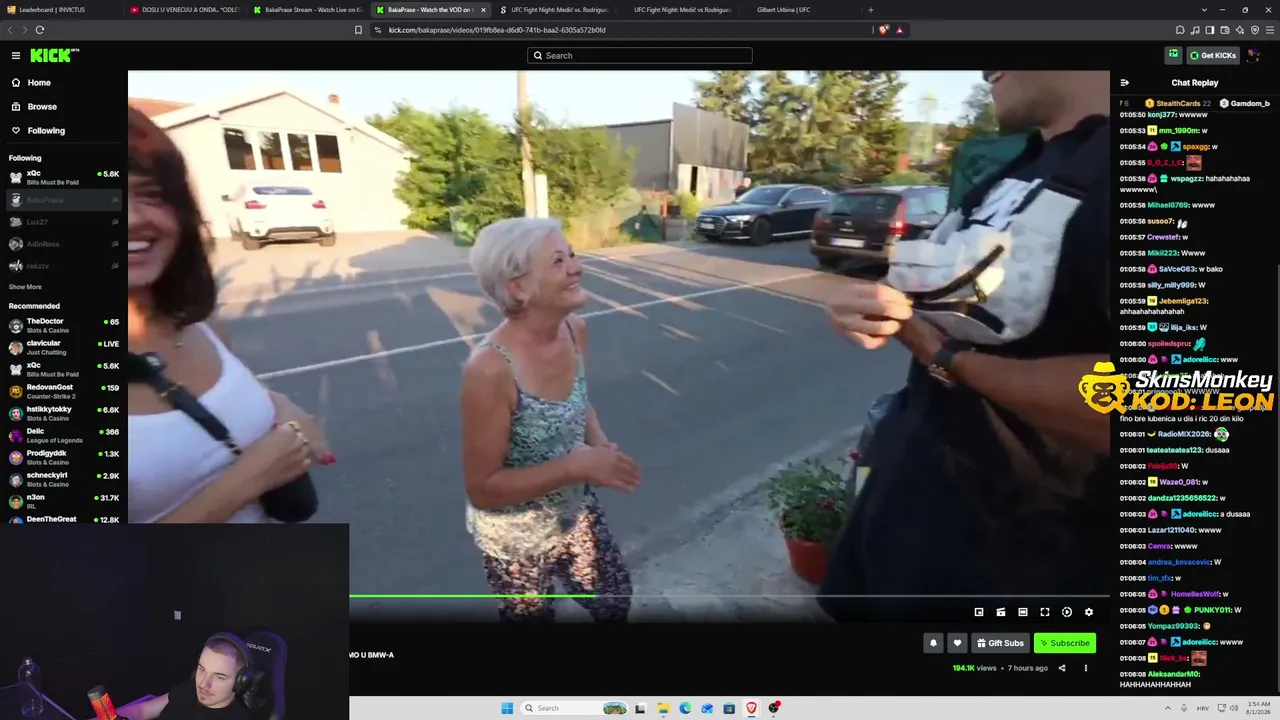Viewport: 1280px width, 720px height.
Task: Create a clip from the video
Action: click(1001, 612)
